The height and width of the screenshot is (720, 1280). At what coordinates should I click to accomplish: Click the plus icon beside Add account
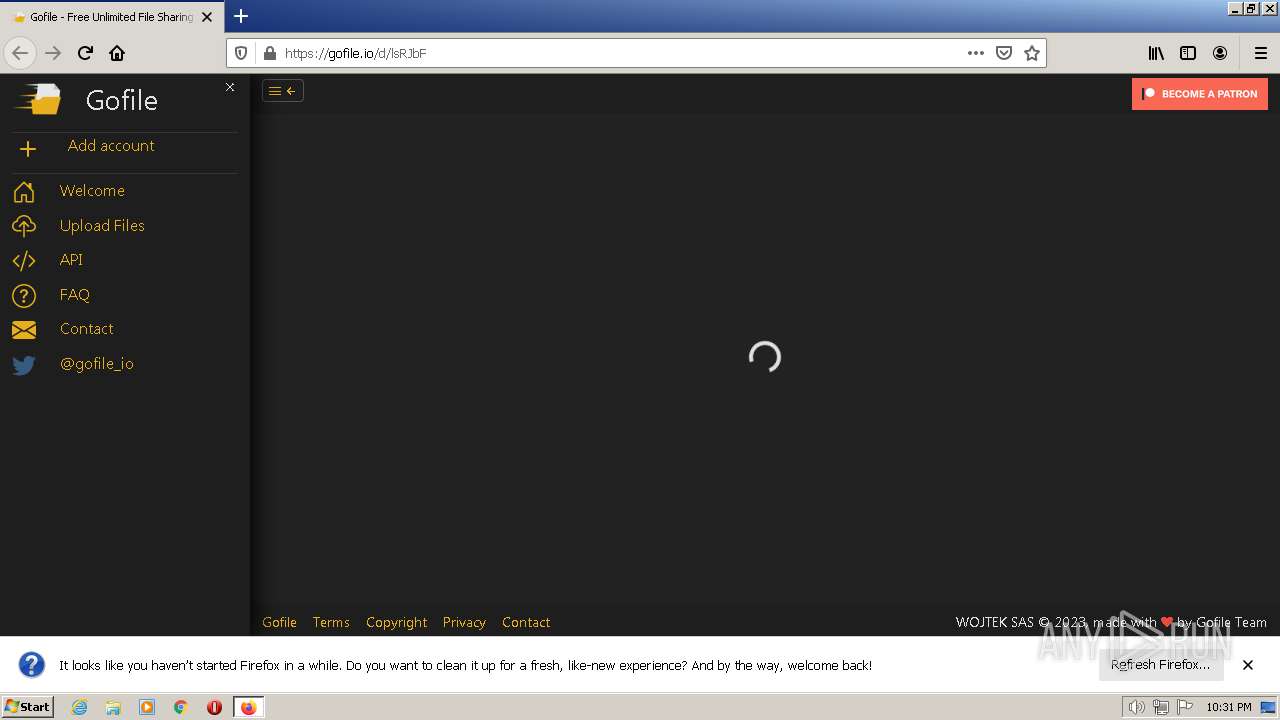[28, 149]
